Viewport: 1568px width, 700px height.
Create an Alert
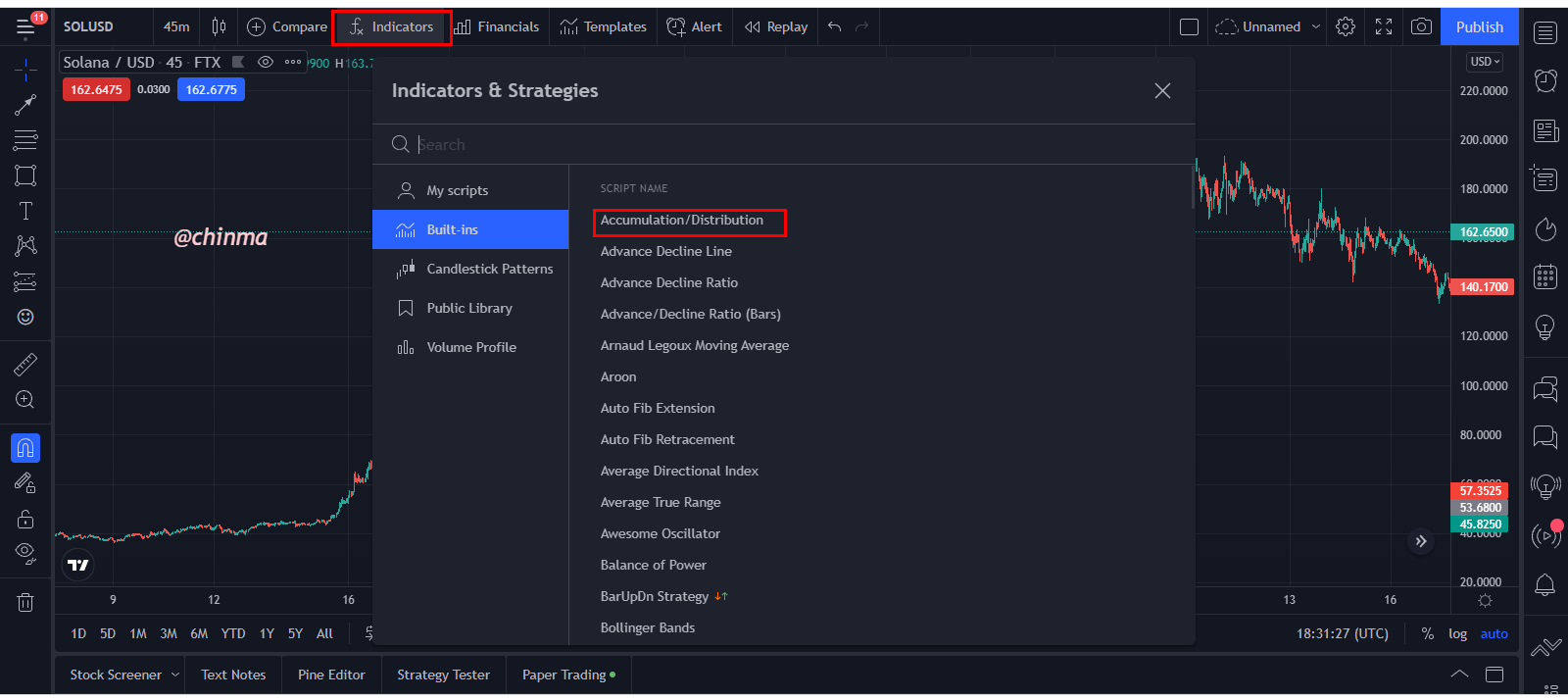(x=694, y=26)
